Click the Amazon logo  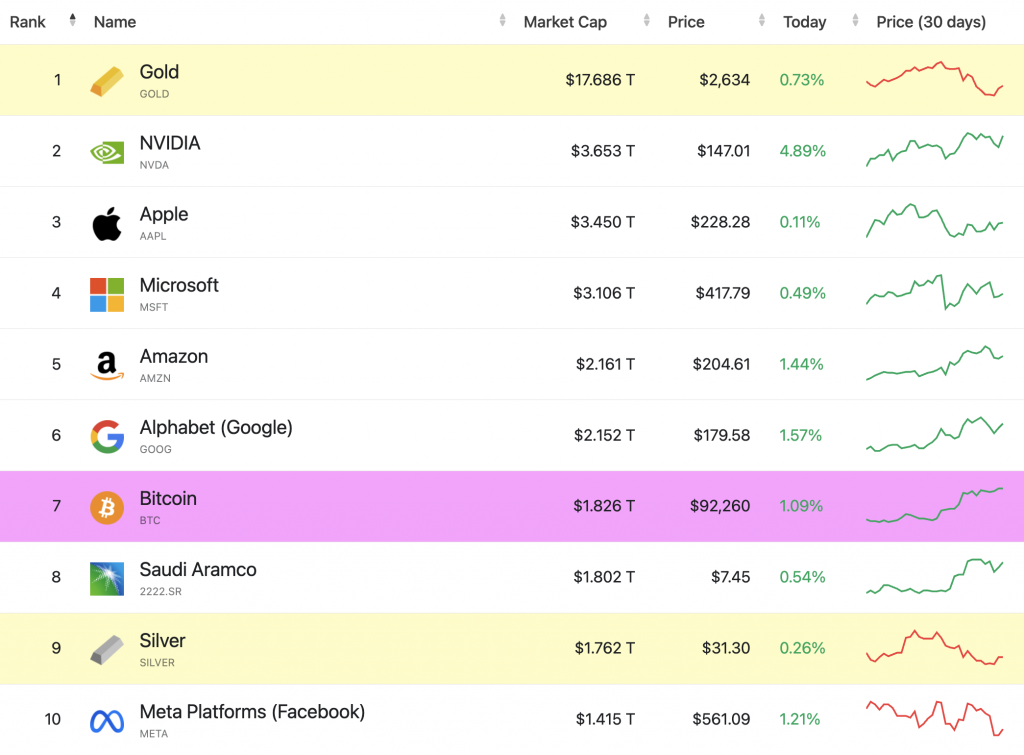coord(107,364)
